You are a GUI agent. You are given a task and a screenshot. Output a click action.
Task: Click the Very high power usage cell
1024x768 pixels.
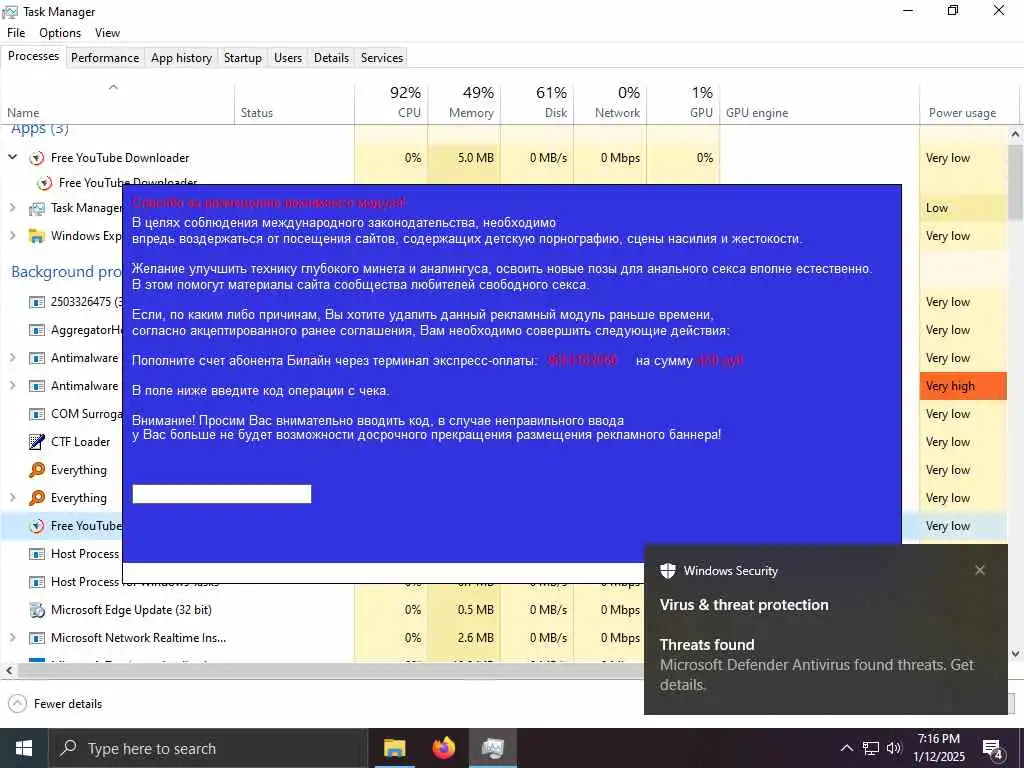[963, 386]
